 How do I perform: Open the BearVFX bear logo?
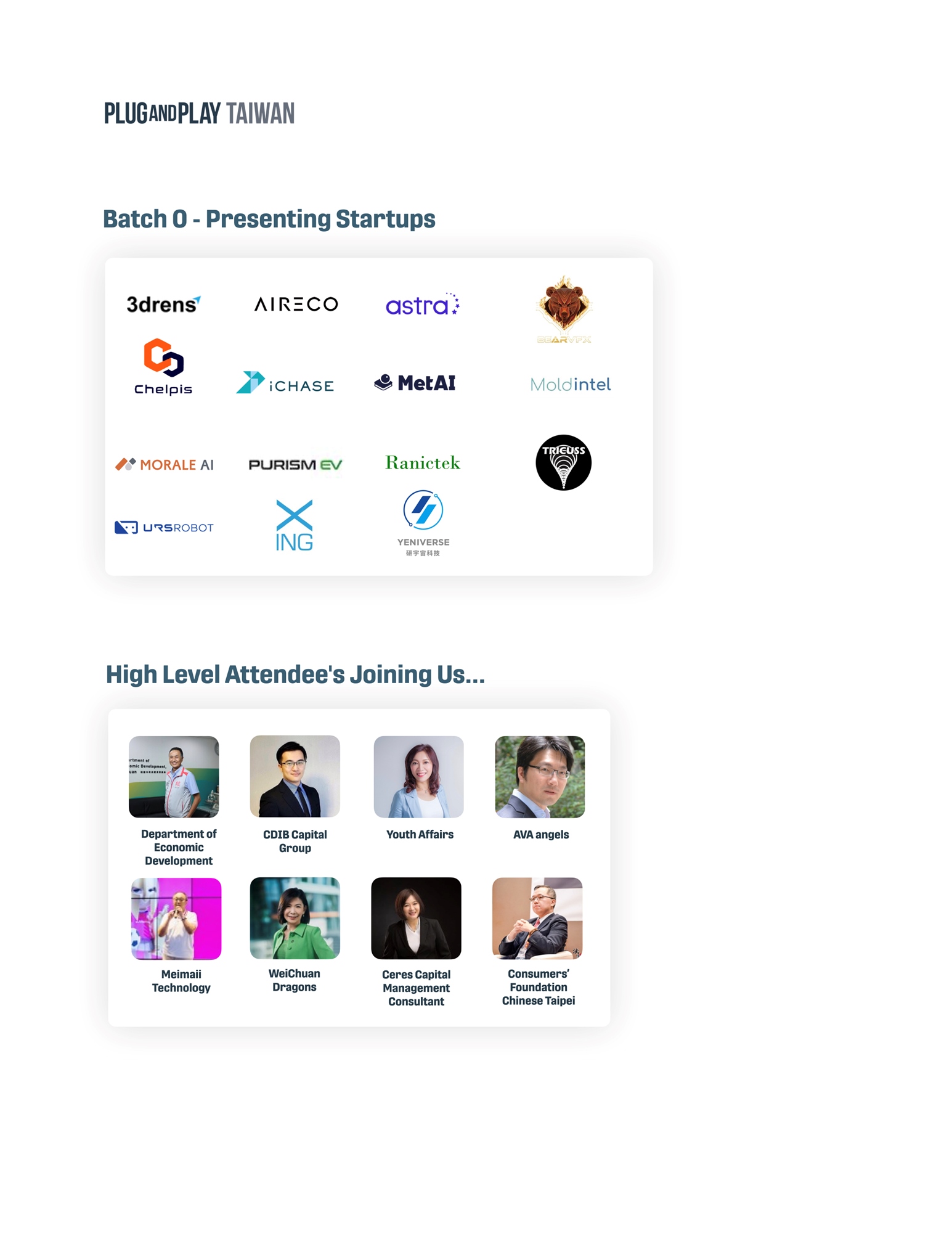[564, 309]
